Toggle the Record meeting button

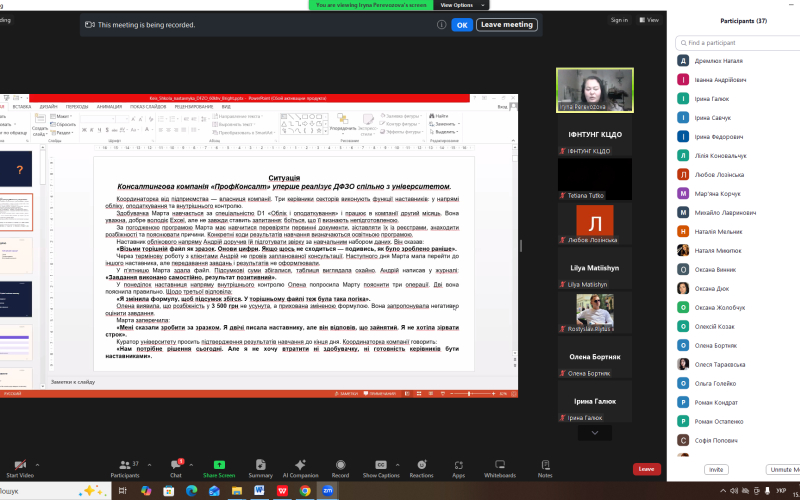click(x=340, y=468)
